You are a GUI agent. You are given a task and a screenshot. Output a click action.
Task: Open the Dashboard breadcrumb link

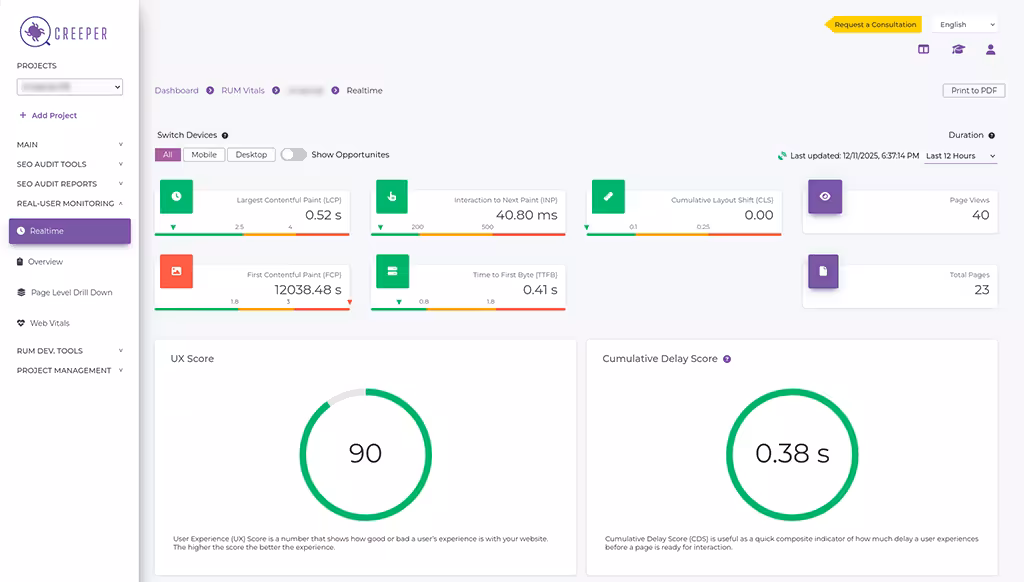pyautogui.click(x=176, y=90)
